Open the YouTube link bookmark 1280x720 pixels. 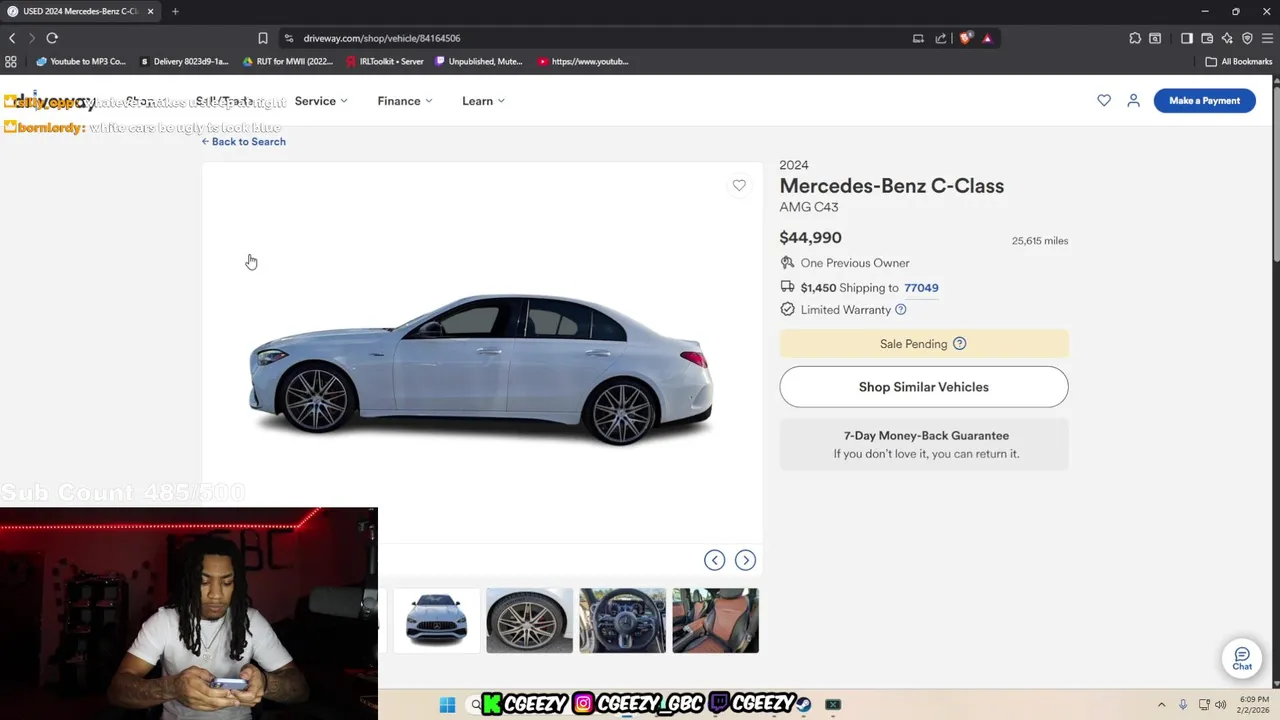tap(583, 61)
